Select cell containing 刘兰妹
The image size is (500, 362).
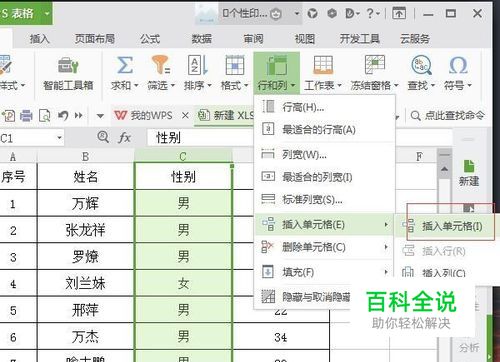85,283
